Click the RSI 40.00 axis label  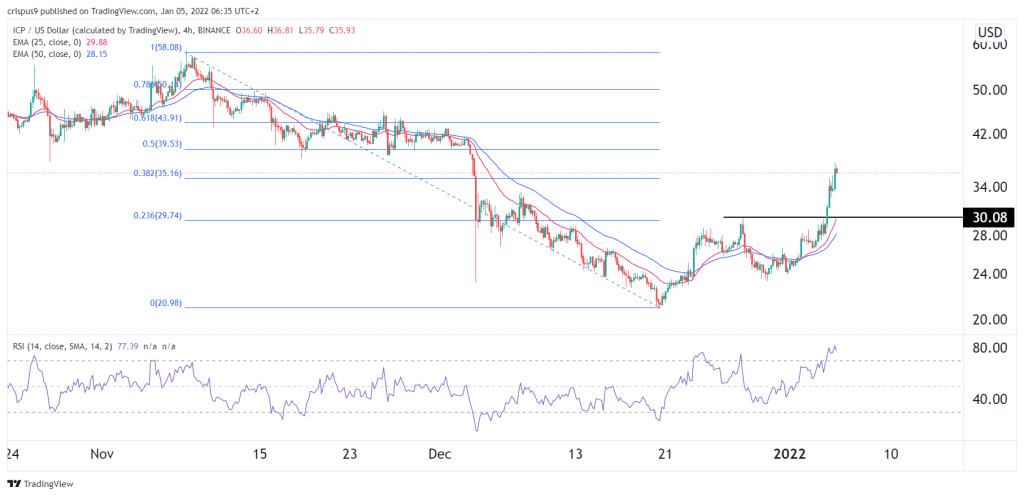tap(990, 399)
